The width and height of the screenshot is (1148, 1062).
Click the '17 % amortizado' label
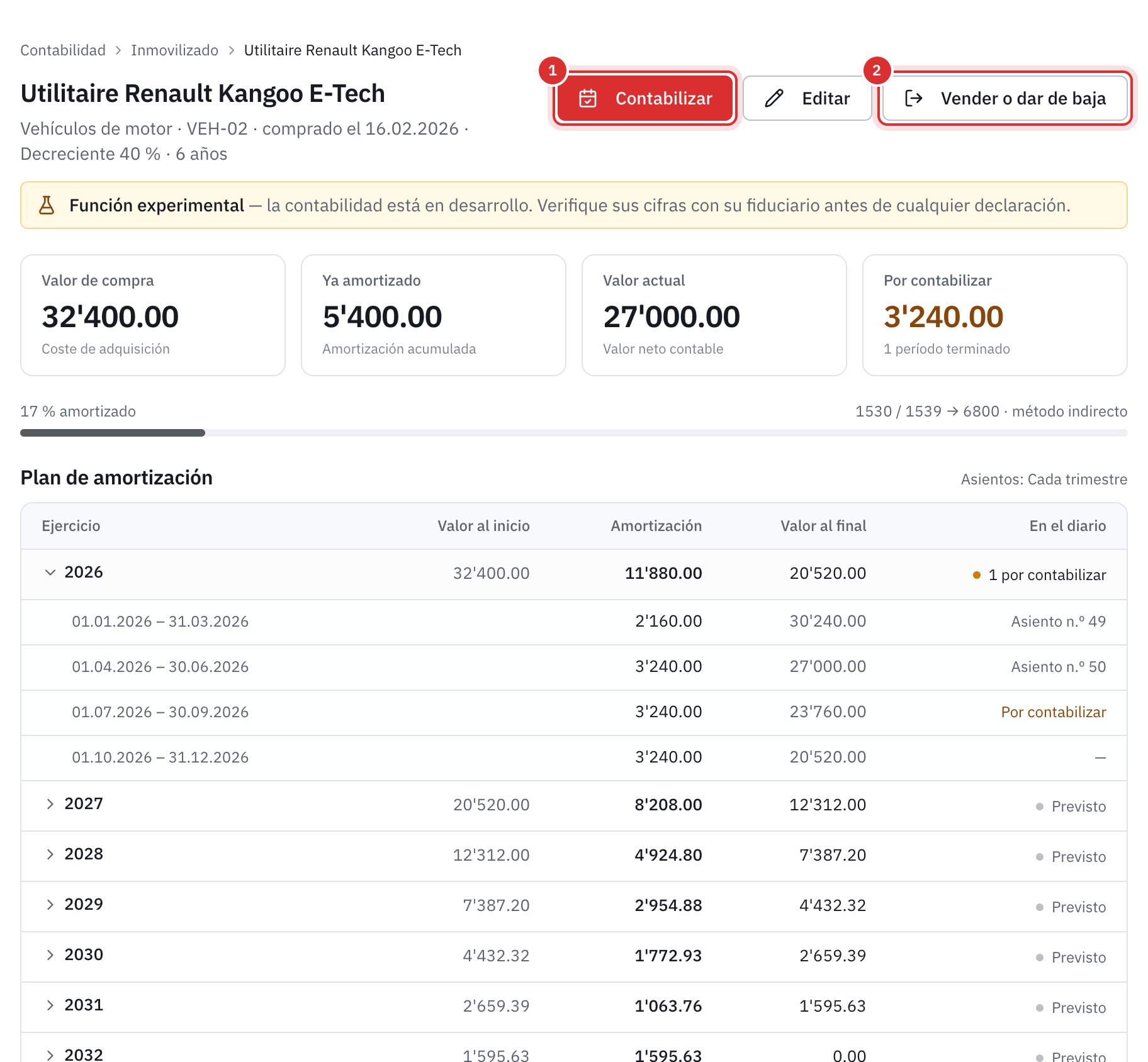tap(78, 411)
